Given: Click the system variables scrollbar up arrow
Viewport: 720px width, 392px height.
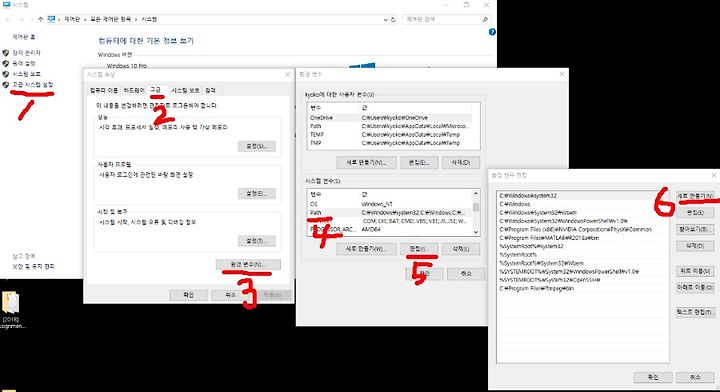Looking at the screenshot, I should [x=476, y=194].
